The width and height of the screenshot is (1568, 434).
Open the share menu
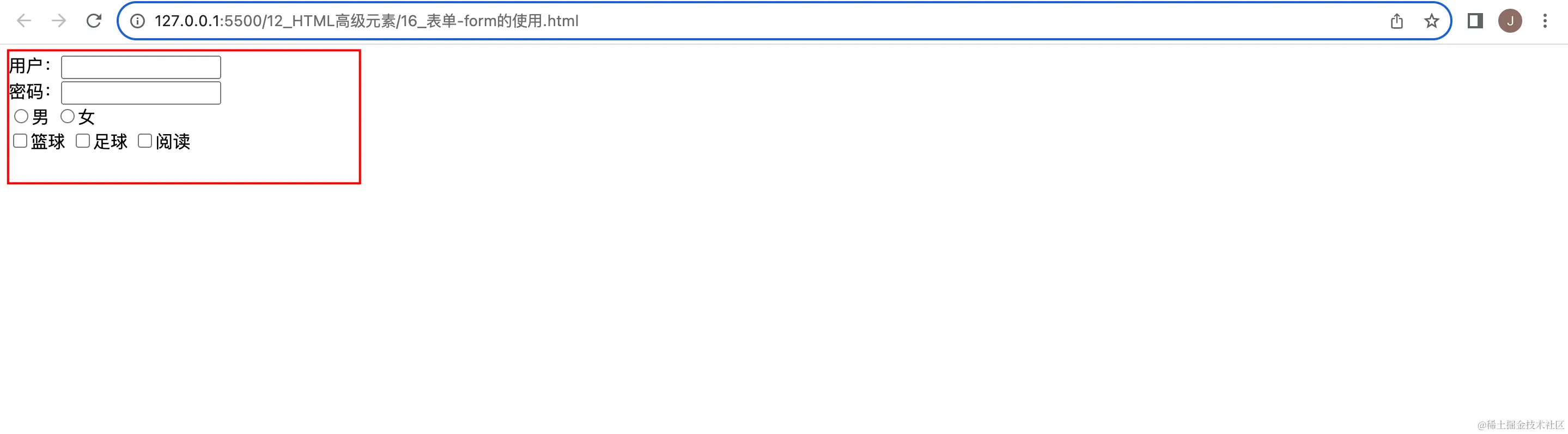point(1397,21)
